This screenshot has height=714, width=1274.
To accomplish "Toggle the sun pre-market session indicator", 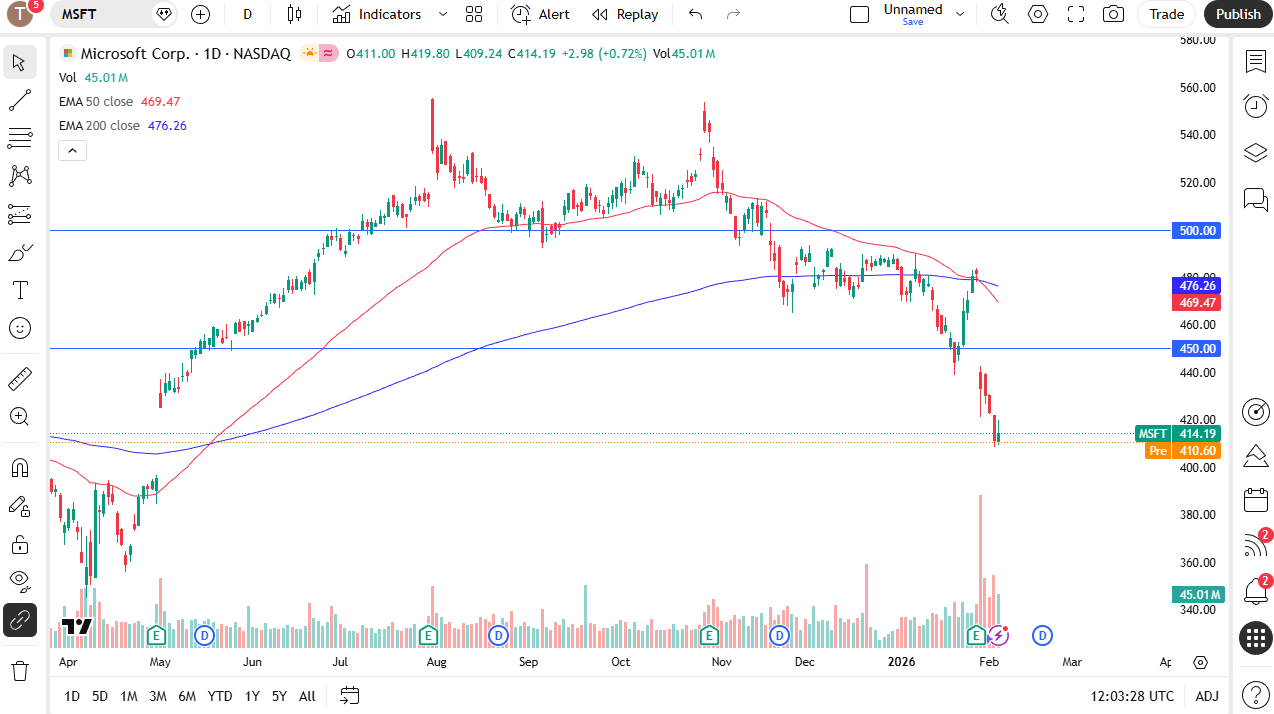I will coord(309,54).
